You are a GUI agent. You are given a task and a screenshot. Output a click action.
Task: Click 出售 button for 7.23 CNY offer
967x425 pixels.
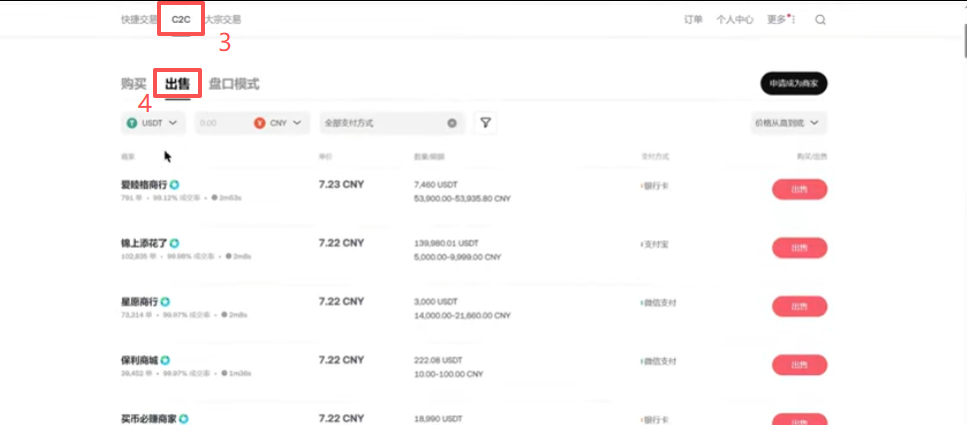799,189
